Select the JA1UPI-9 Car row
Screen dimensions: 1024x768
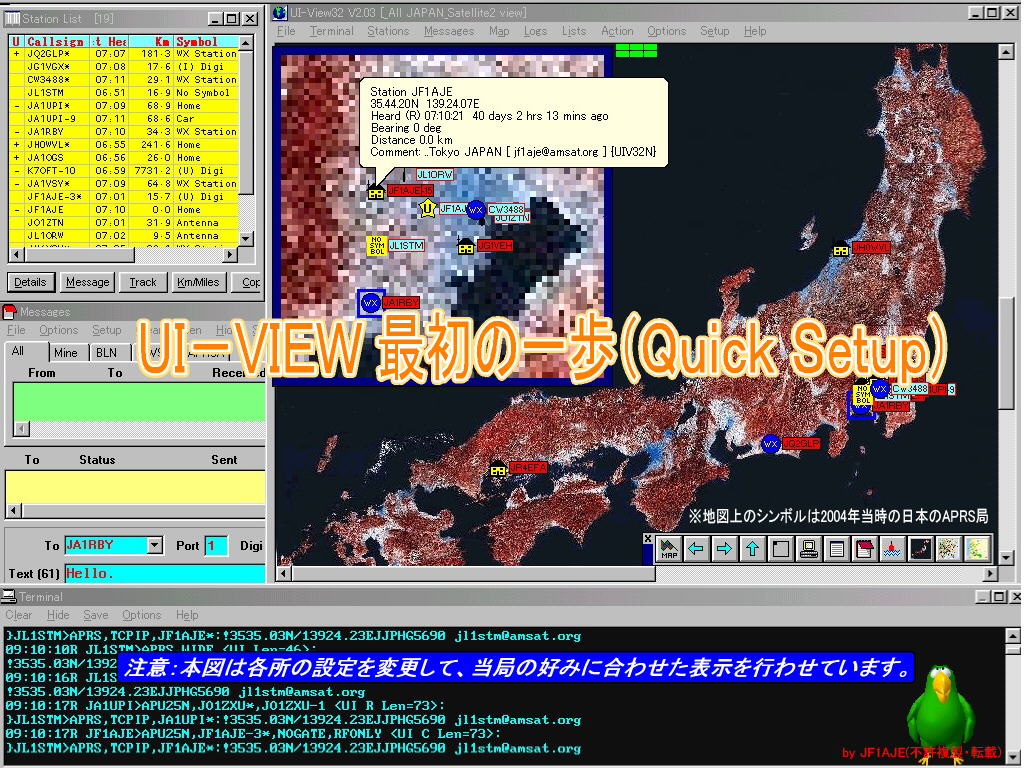pyautogui.click(x=123, y=119)
